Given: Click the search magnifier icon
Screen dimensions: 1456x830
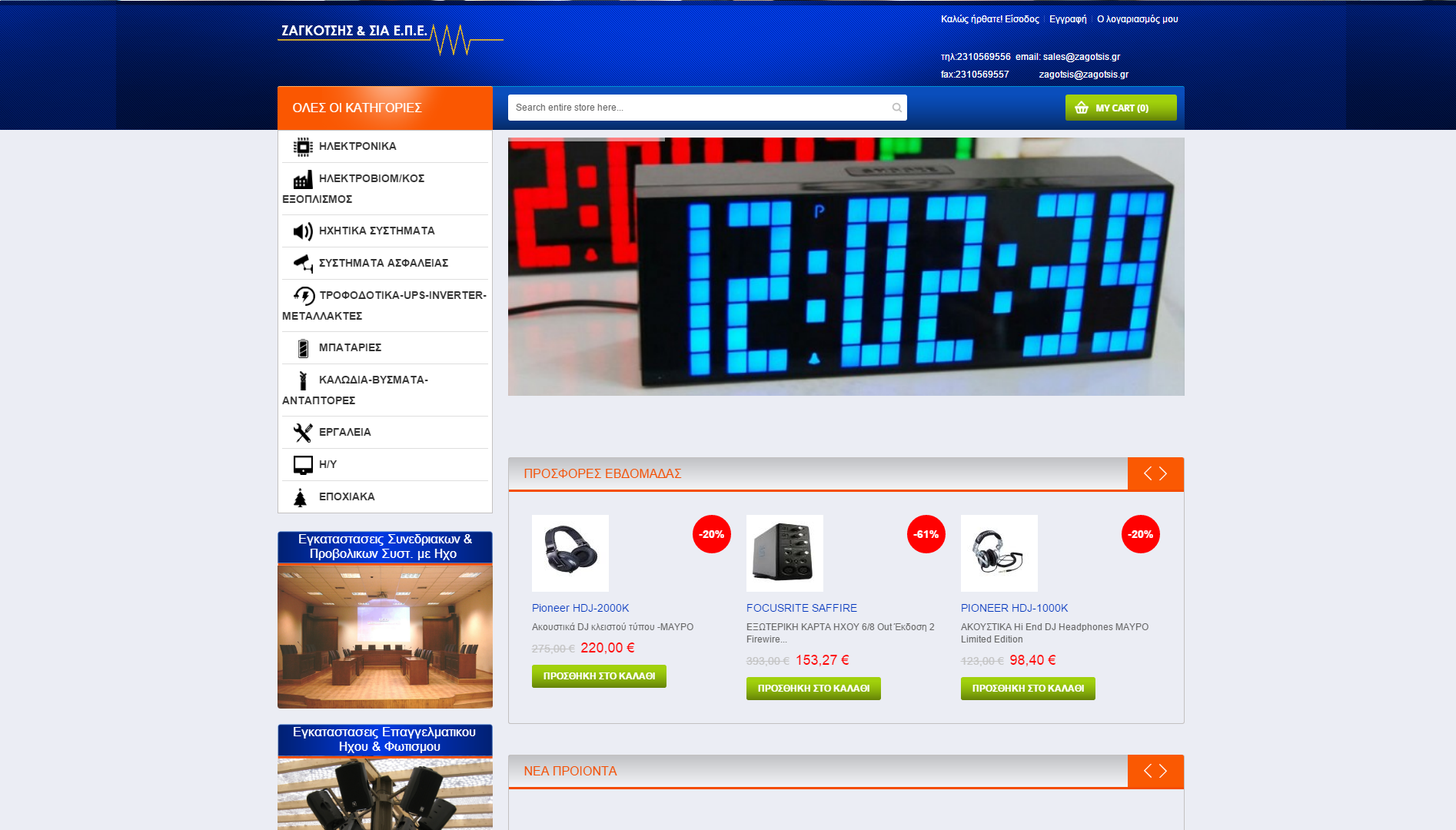Looking at the screenshot, I should (896, 108).
